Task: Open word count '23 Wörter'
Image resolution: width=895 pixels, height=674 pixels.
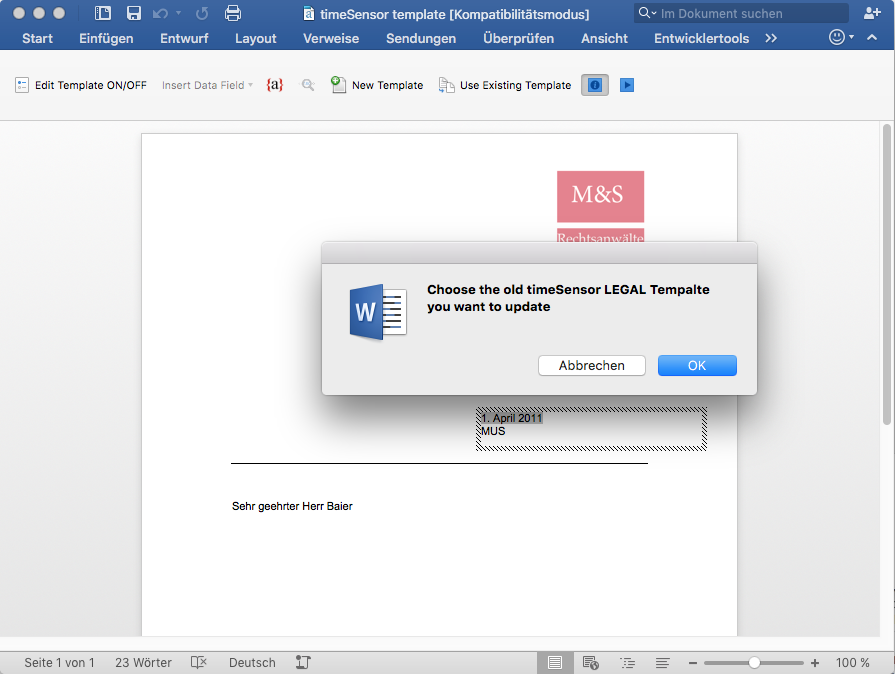Action: click(143, 663)
